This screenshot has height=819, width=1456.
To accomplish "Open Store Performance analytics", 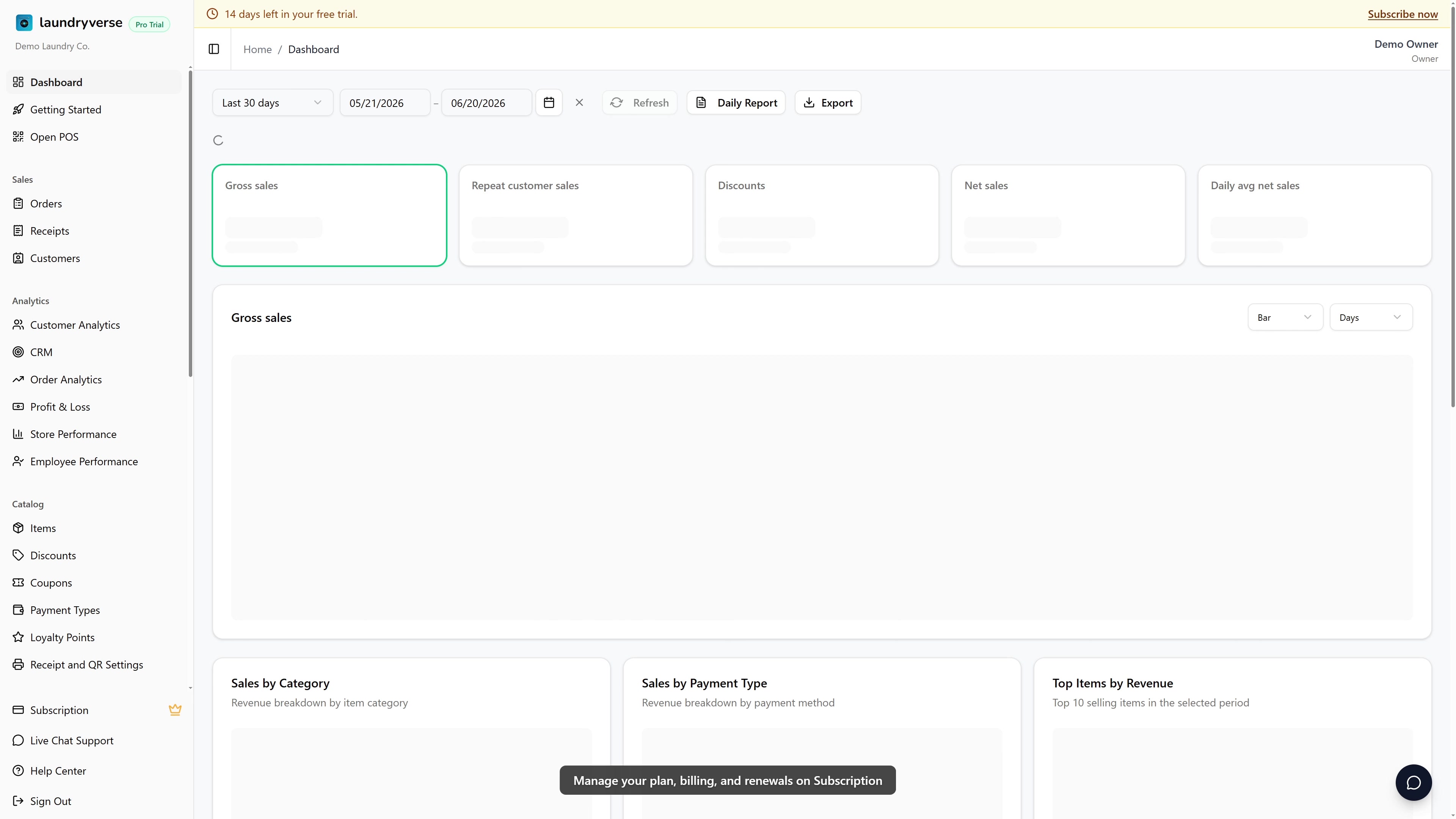I will pyautogui.click(x=94, y=433).
